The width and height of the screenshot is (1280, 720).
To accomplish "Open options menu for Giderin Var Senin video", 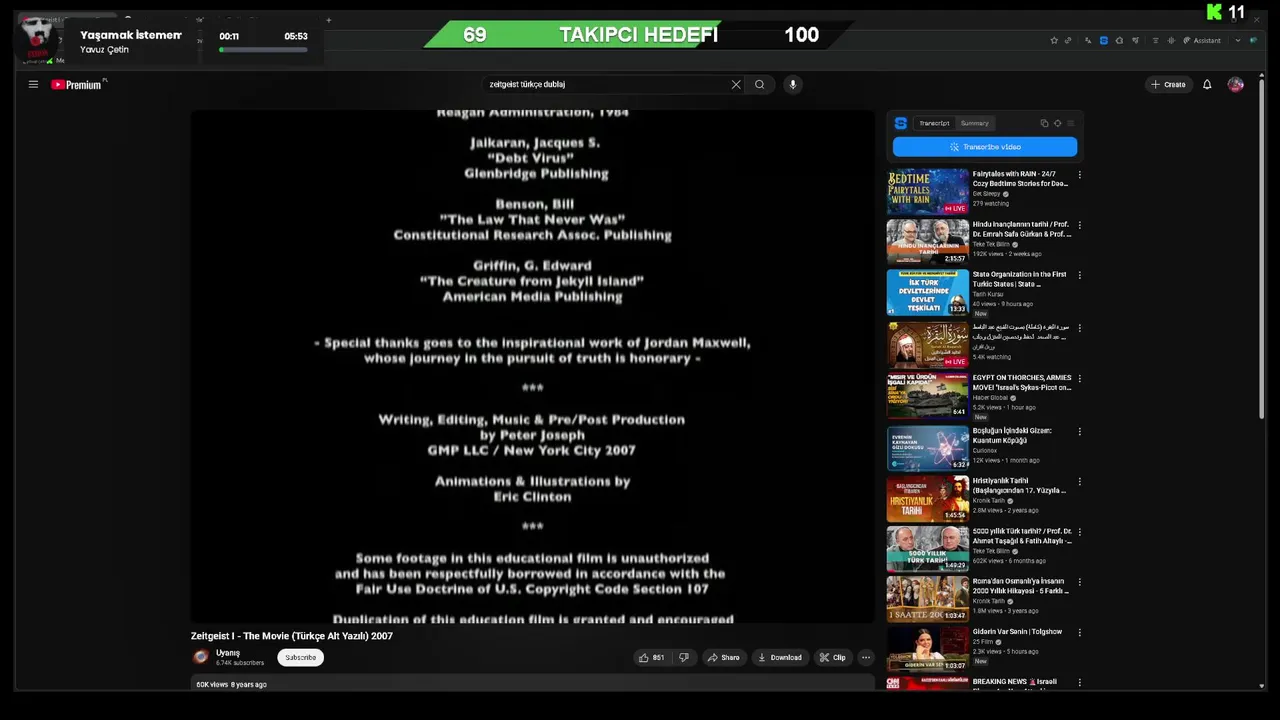I will click(1079, 632).
